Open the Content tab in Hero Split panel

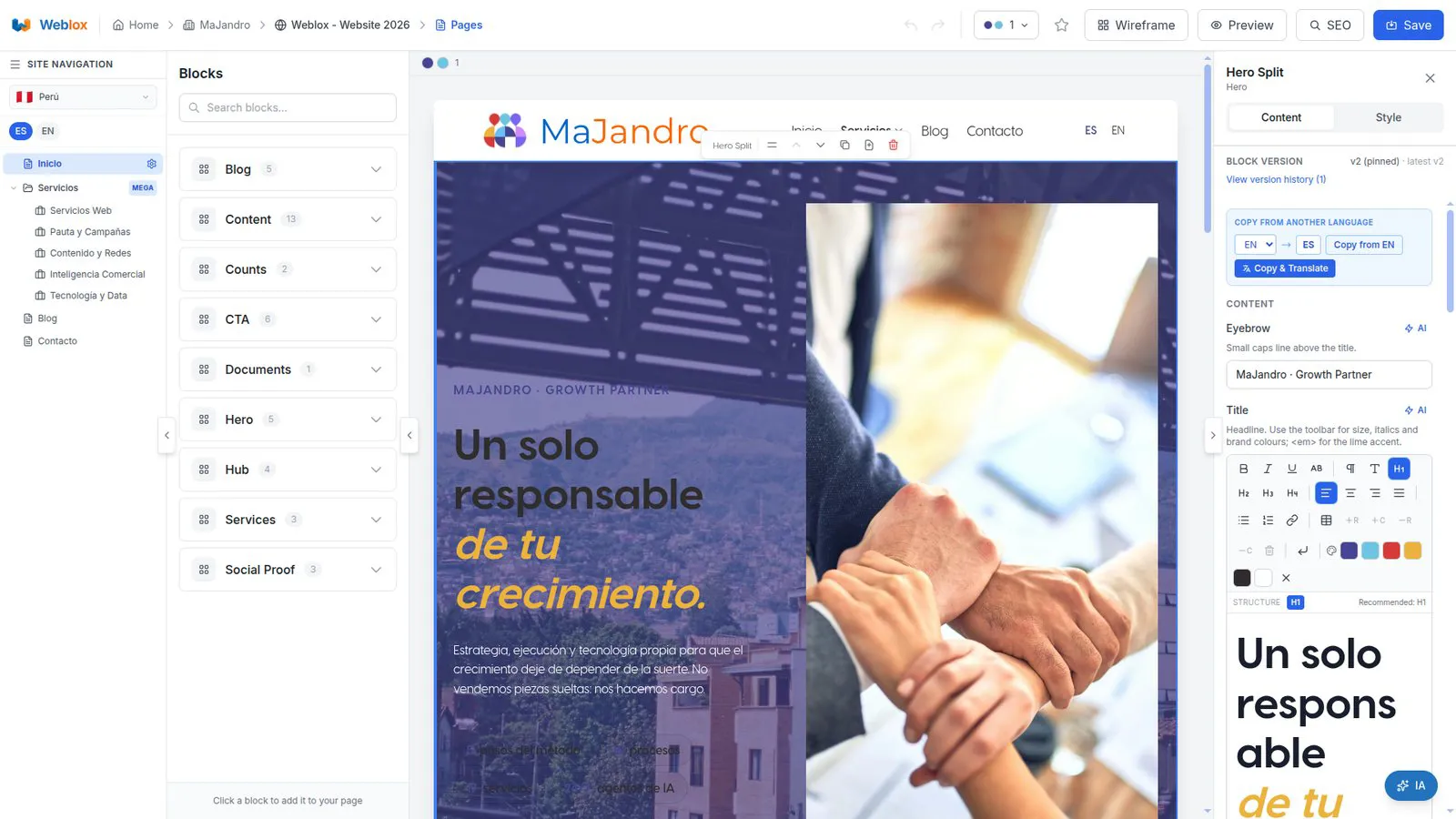coord(1280,117)
